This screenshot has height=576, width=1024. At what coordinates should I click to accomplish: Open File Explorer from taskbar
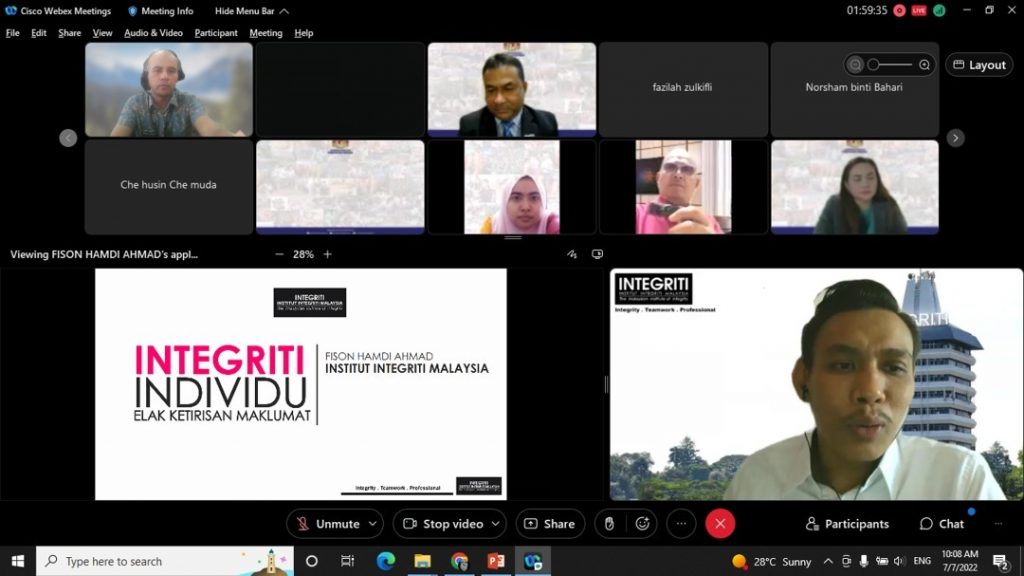coord(422,561)
